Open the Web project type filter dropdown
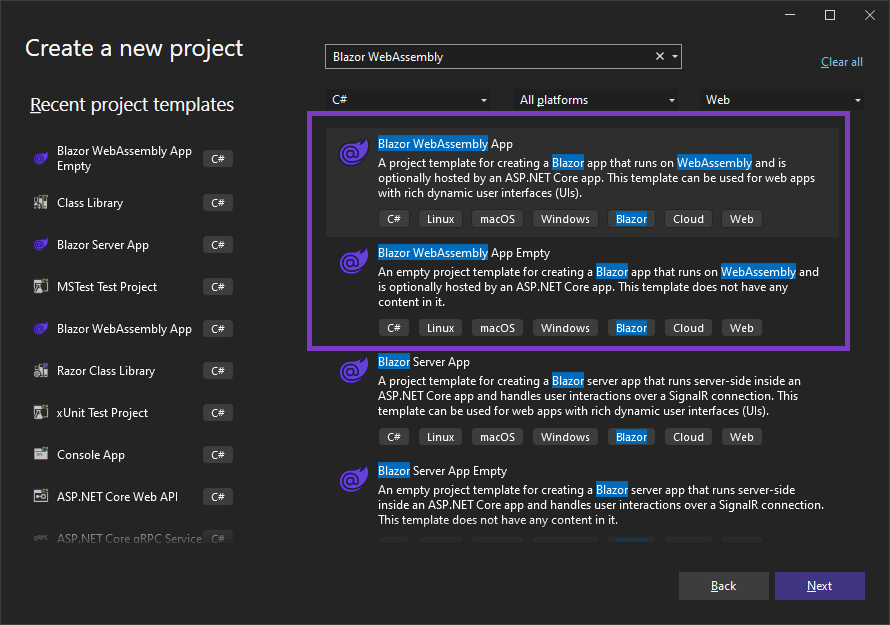 pos(782,100)
